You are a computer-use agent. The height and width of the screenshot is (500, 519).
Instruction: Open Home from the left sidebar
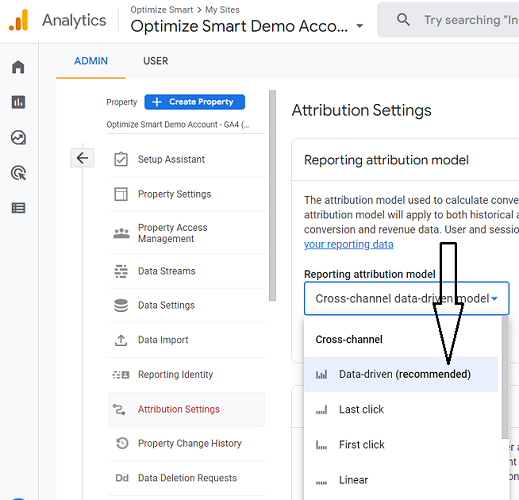tap(18, 67)
